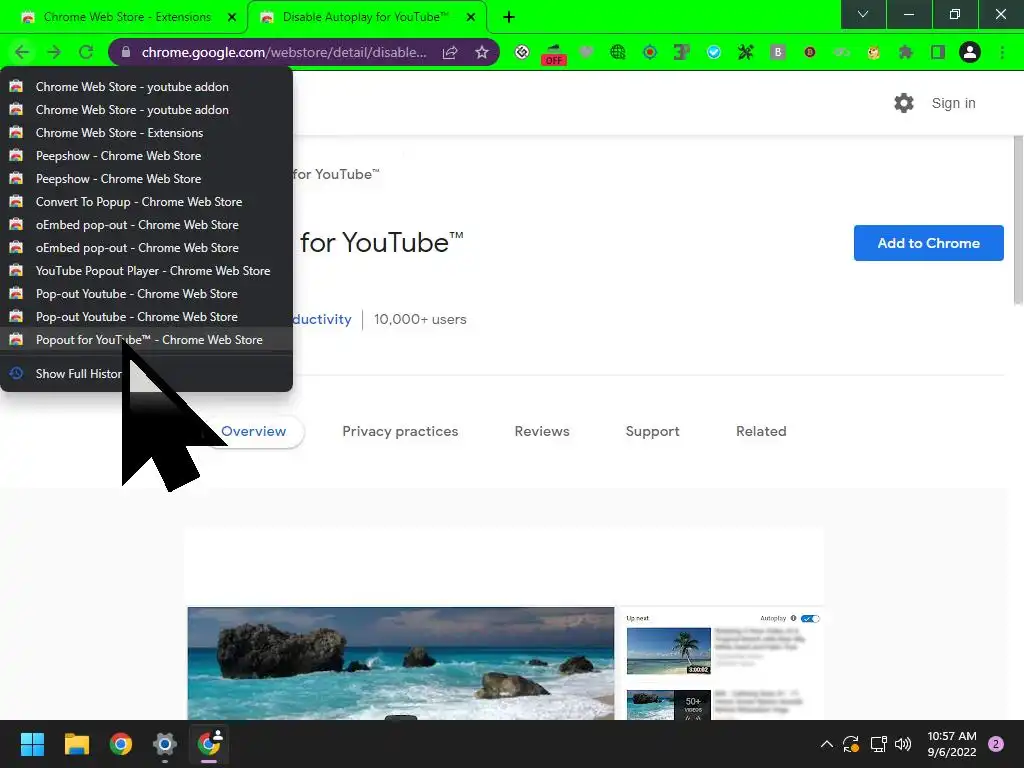The height and width of the screenshot is (768, 1024).
Task: Switch to Chrome Web Store - Extensions tab
Action: click(x=127, y=17)
